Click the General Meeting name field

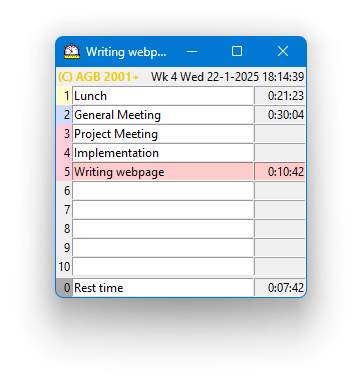pos(163,115)
